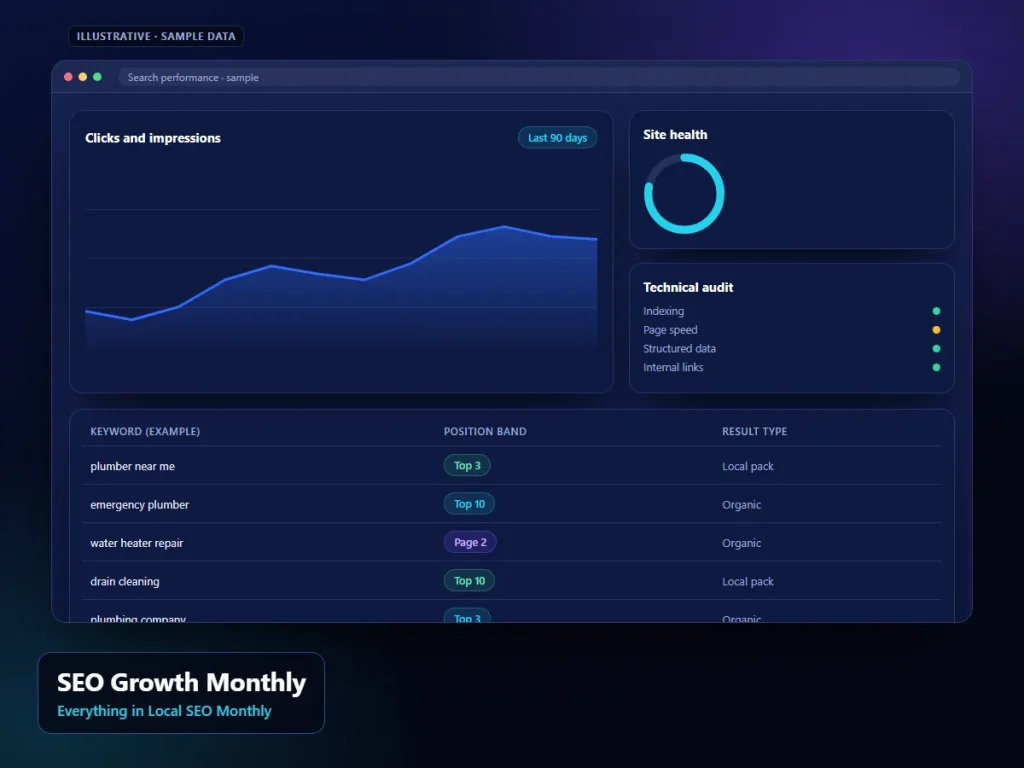Select the Indexing audit row label
Viewport: 1024px width, 768px height.
pyautogui.click(x=664, y=311)
